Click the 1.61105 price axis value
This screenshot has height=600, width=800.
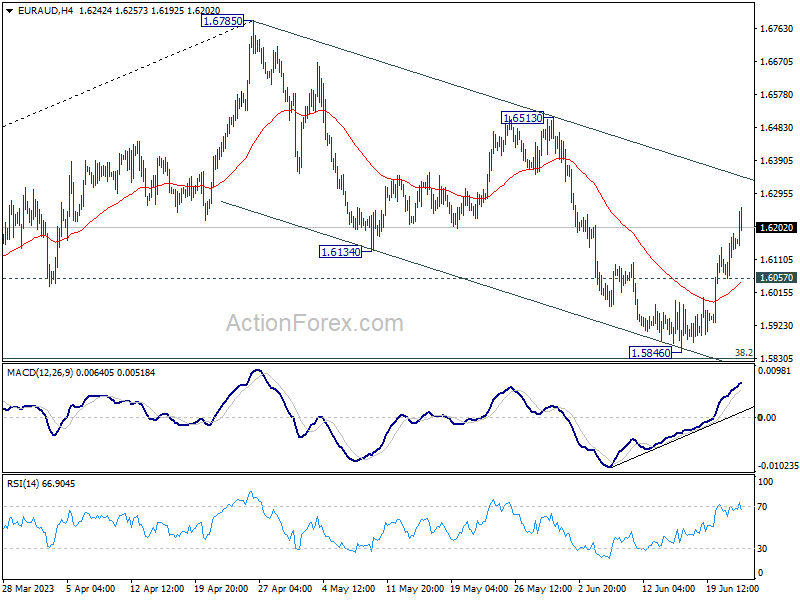777,260
